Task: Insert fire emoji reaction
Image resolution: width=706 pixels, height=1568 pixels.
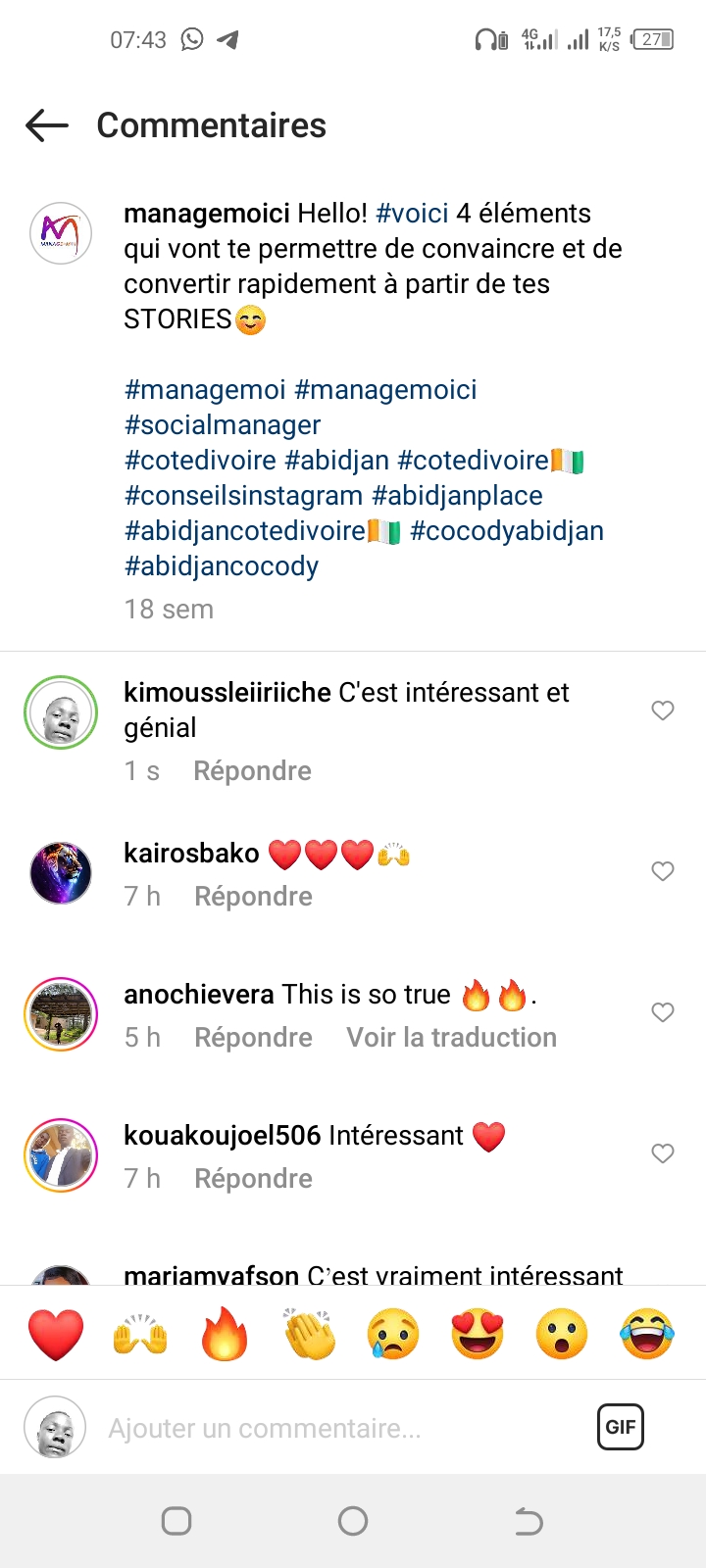Action: (x=225, y=1335)
